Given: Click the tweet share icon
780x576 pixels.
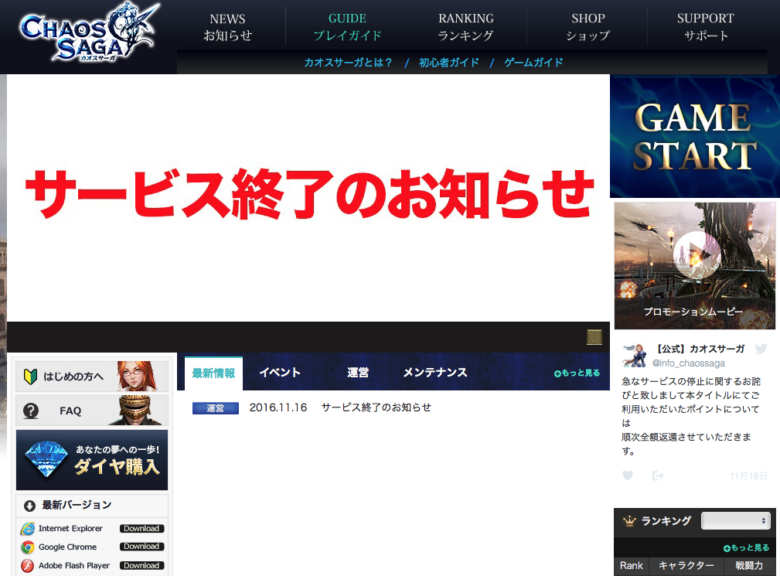Looking at the screenshot, I should coord(658,476).
